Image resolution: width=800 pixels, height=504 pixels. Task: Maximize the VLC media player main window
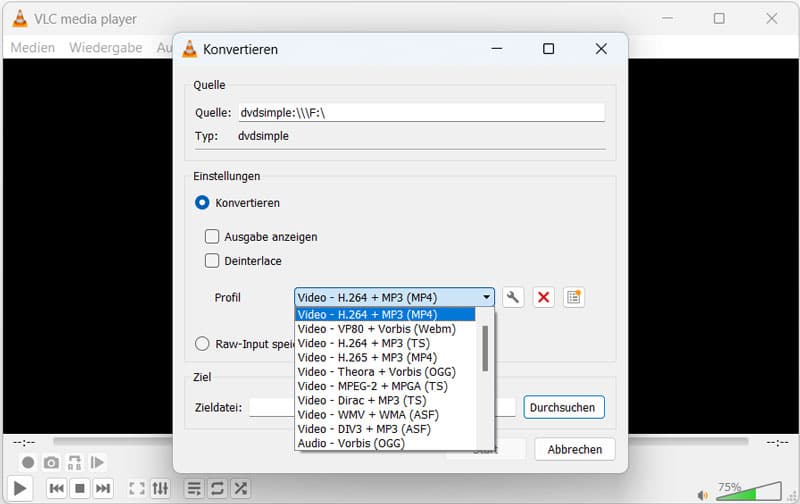point(719,18)
